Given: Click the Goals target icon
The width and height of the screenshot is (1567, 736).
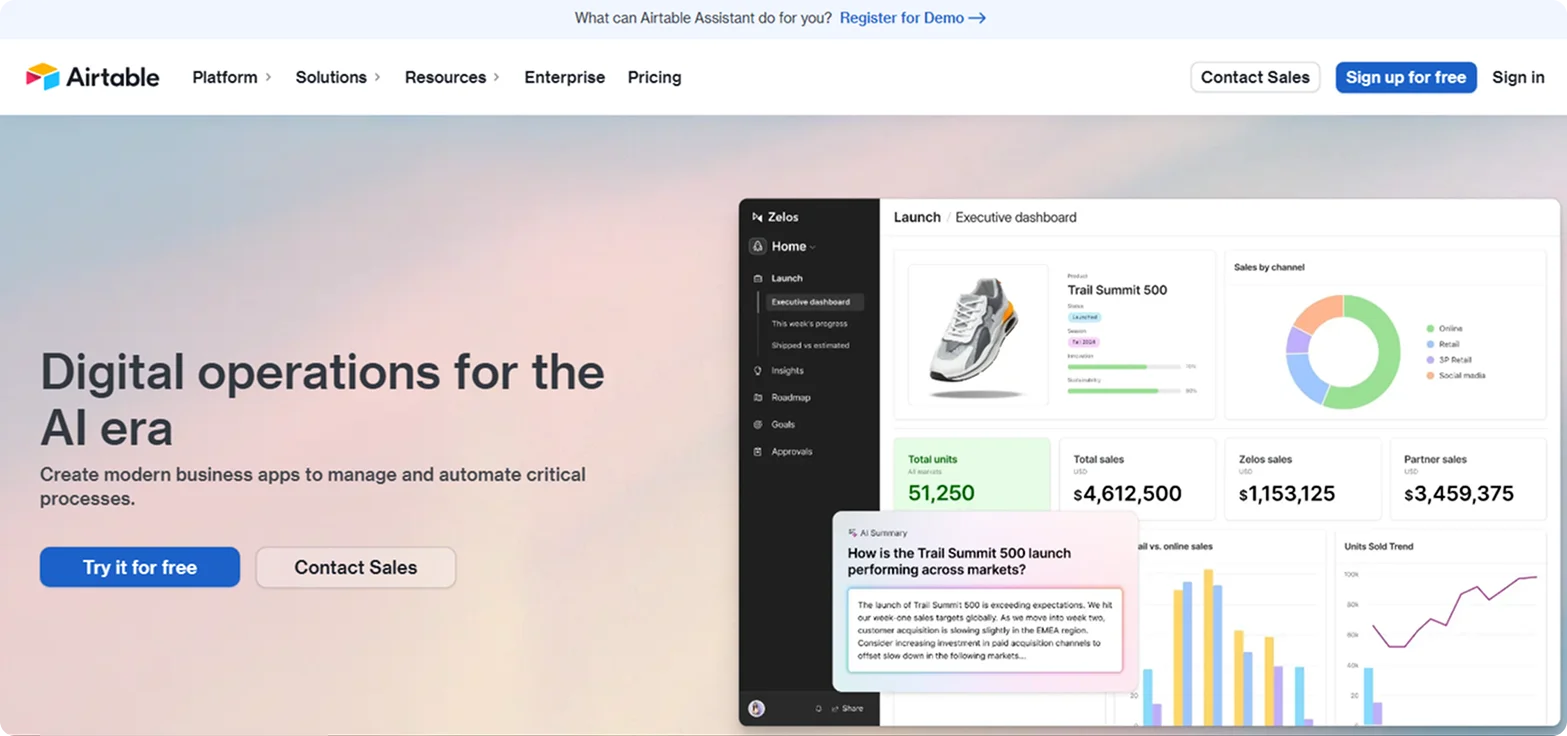Looking at the screenshot, I should (757, 424).
